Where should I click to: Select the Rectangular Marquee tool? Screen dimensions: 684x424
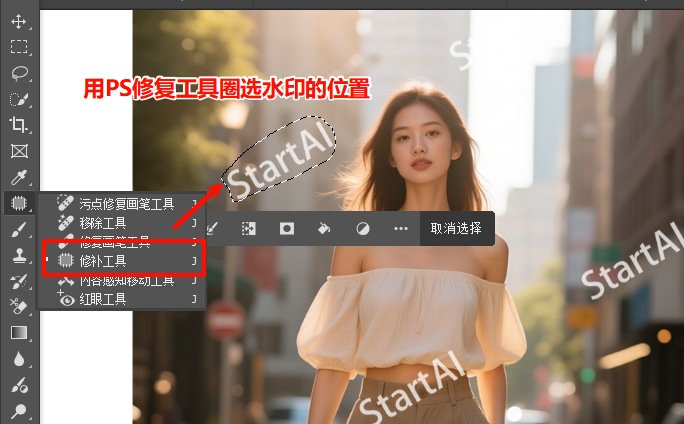coord(19,47)
